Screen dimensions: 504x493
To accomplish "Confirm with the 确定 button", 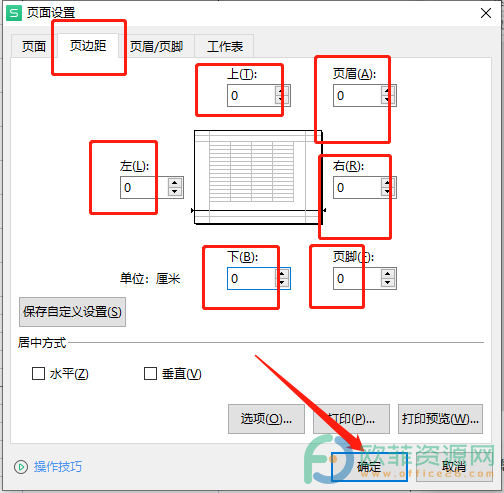I will [369, 467].
